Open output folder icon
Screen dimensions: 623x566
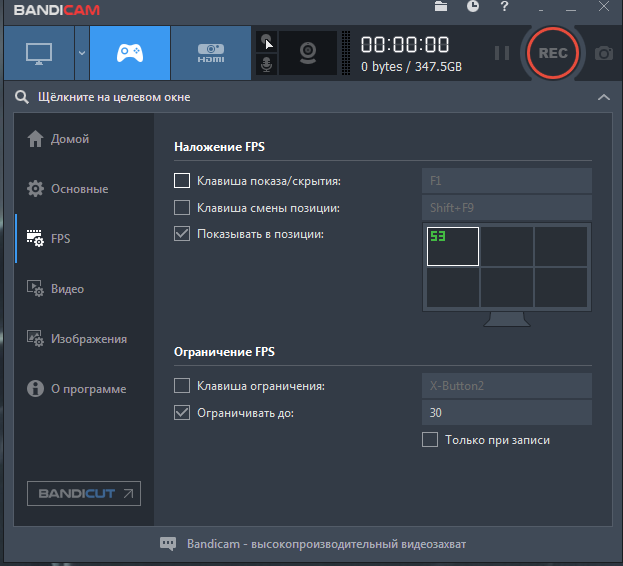coord(441,6)
